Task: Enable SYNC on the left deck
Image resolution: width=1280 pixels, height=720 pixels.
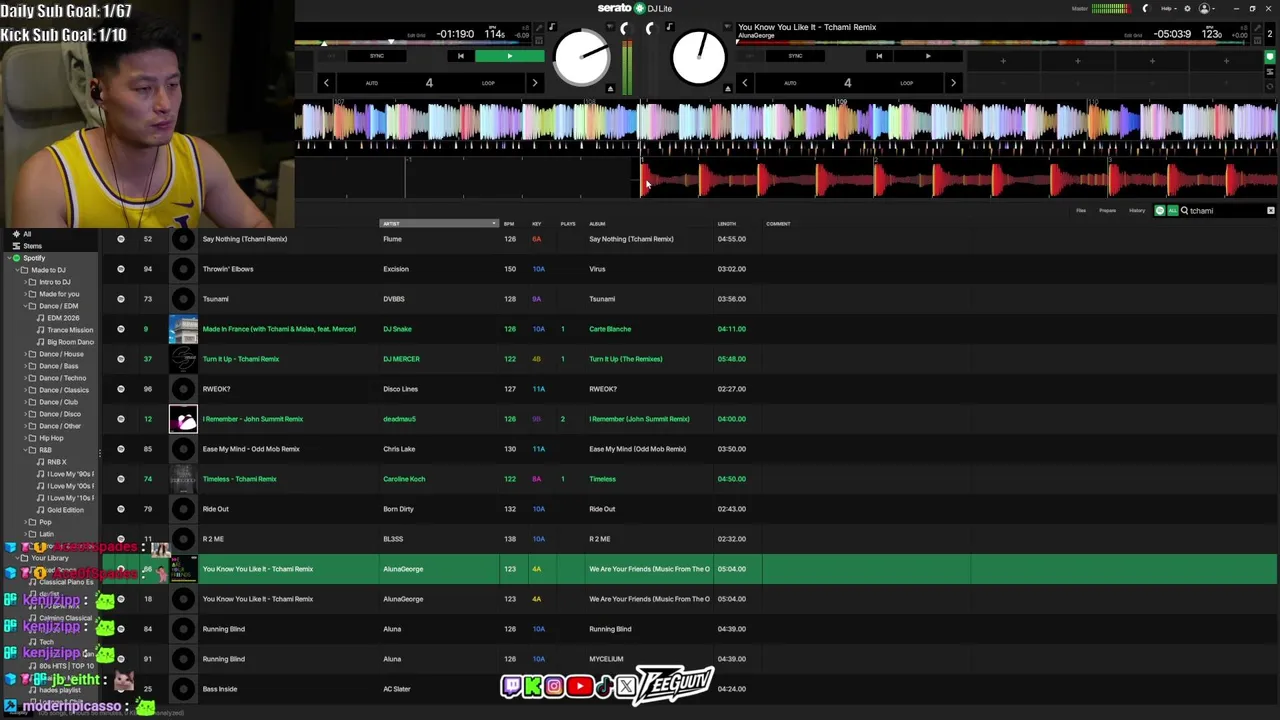Action: 377,56
